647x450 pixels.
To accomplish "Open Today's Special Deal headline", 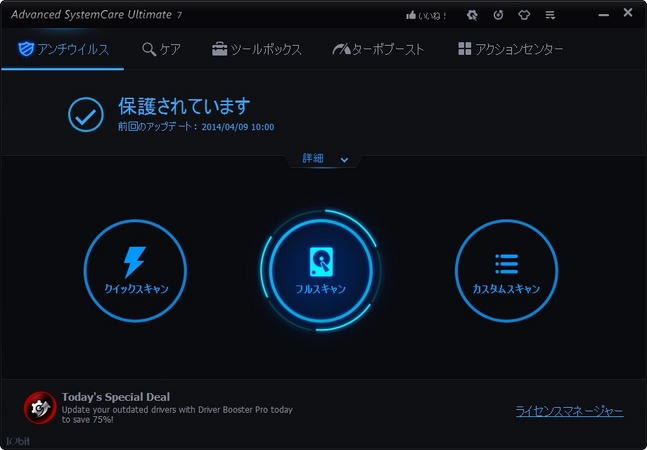I will [116, 397].
